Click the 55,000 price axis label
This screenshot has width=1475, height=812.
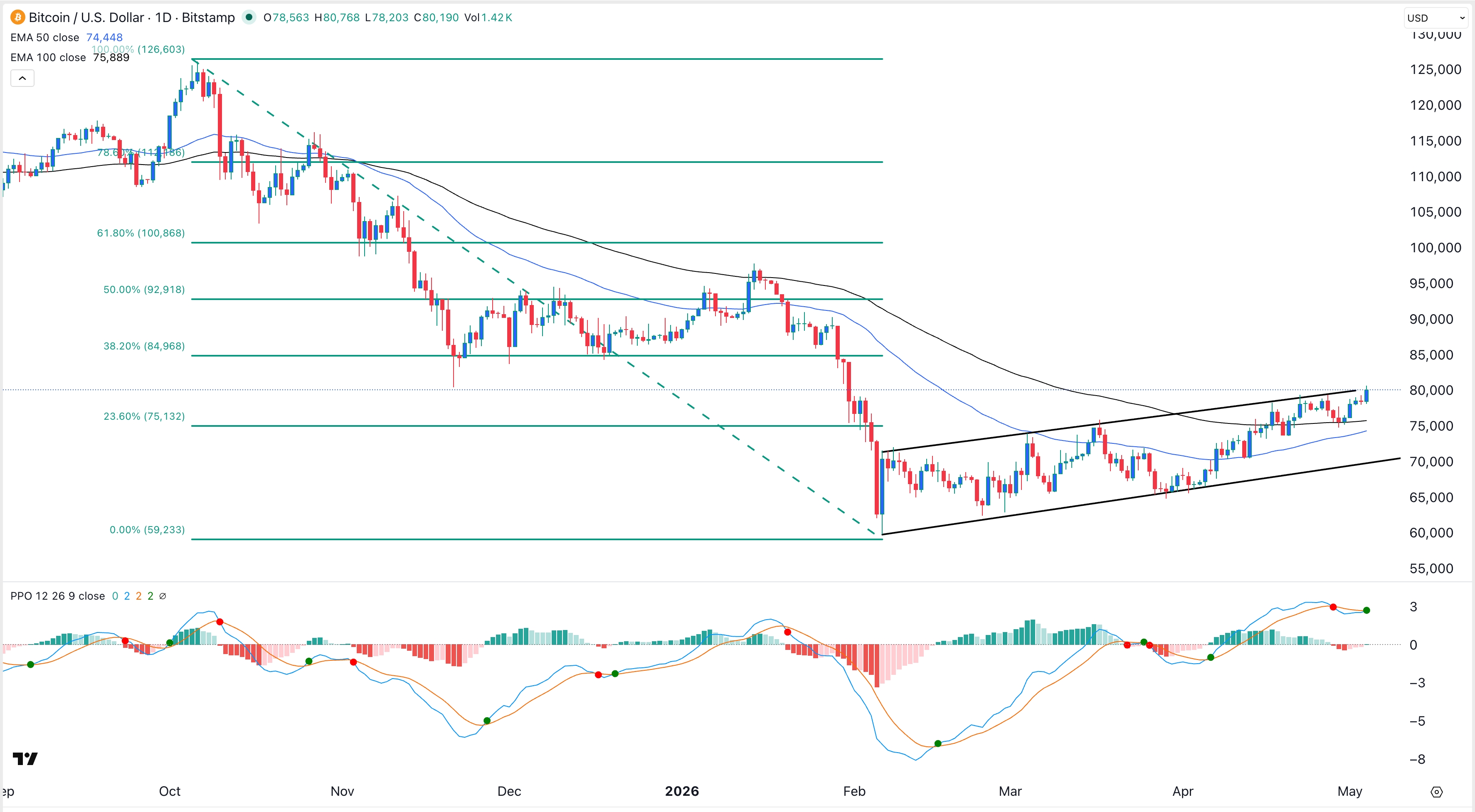1431,569
